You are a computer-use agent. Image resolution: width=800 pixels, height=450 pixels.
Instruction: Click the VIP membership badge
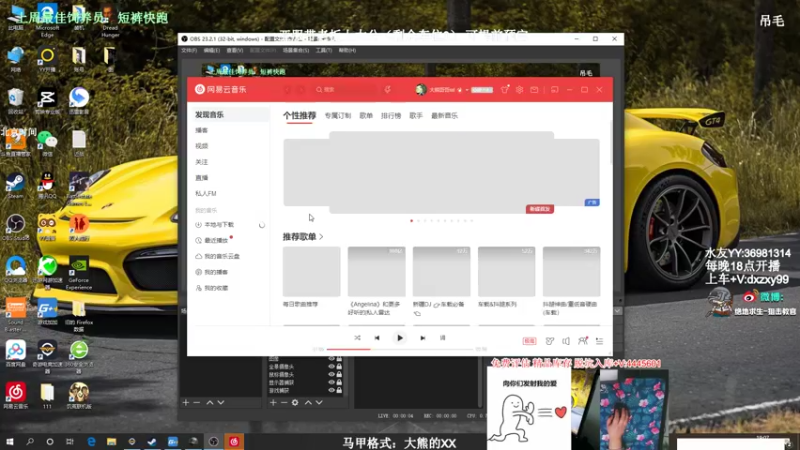[482, 90]
